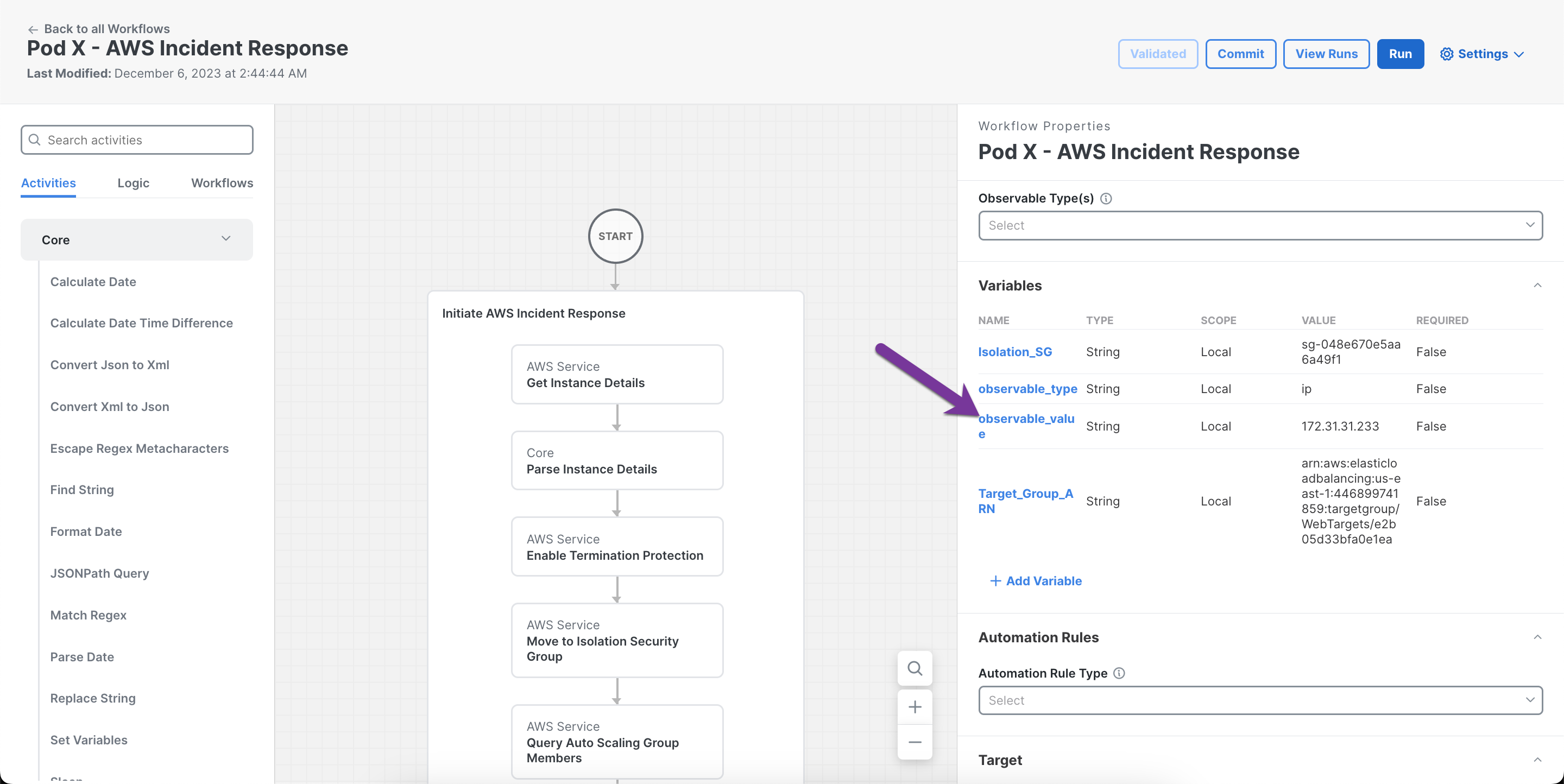Open the Settings dropdown chevron

point(1519,54)
